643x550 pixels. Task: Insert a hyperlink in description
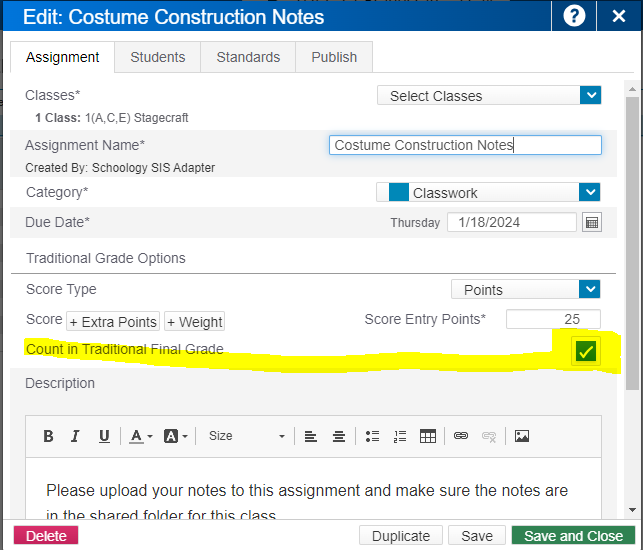pos(461,436)
